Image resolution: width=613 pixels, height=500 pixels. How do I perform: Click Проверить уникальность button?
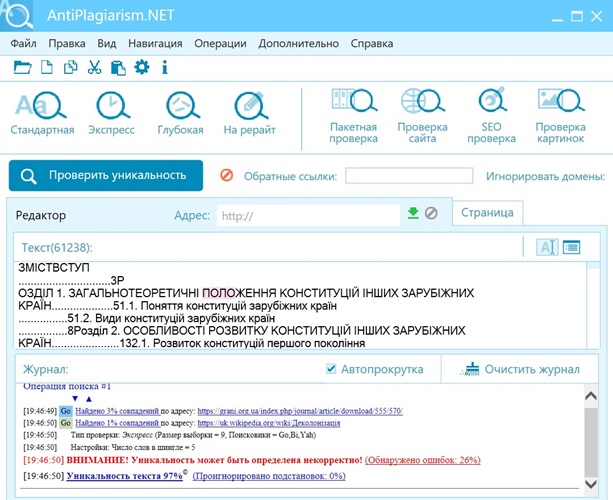click(106, 176)
